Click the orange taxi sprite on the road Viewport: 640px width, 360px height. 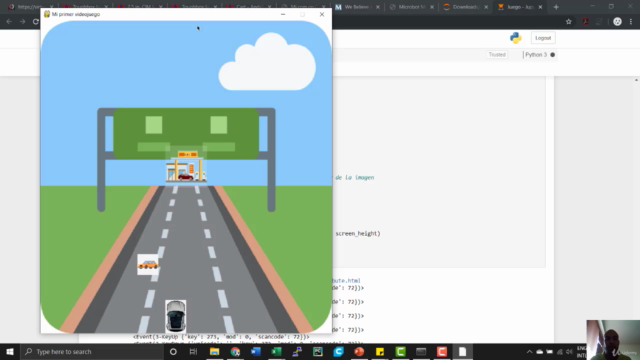[x=148, y=264]
